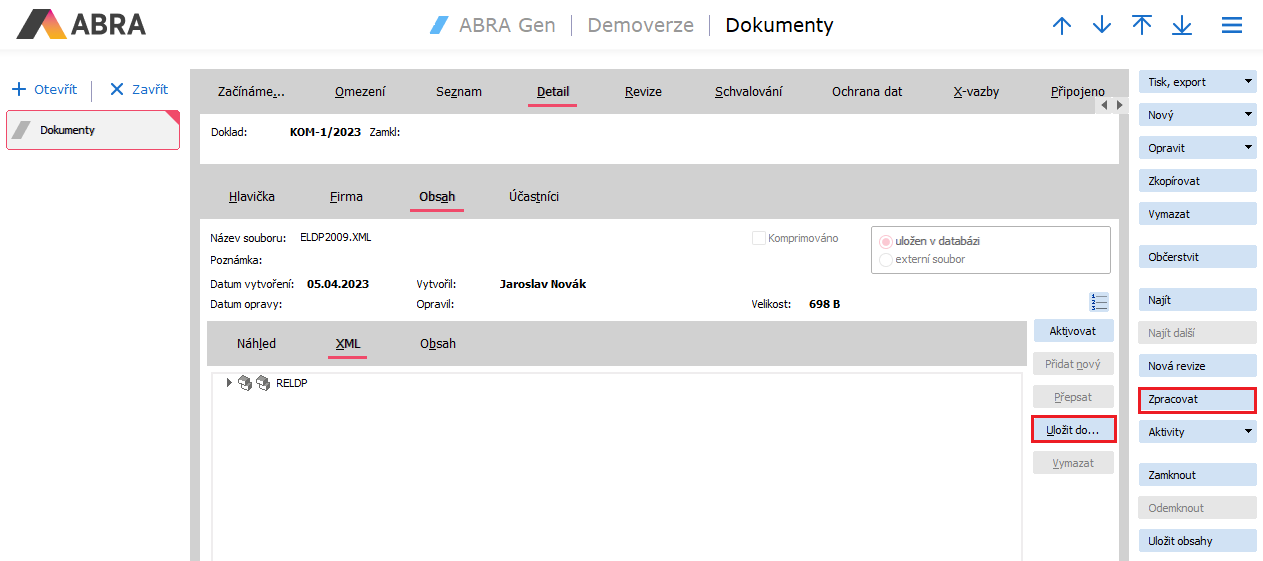Toggle the Komprimováno checkbox
The width and height of the screenshot is (1263, 561).
(x=759, y=238)
